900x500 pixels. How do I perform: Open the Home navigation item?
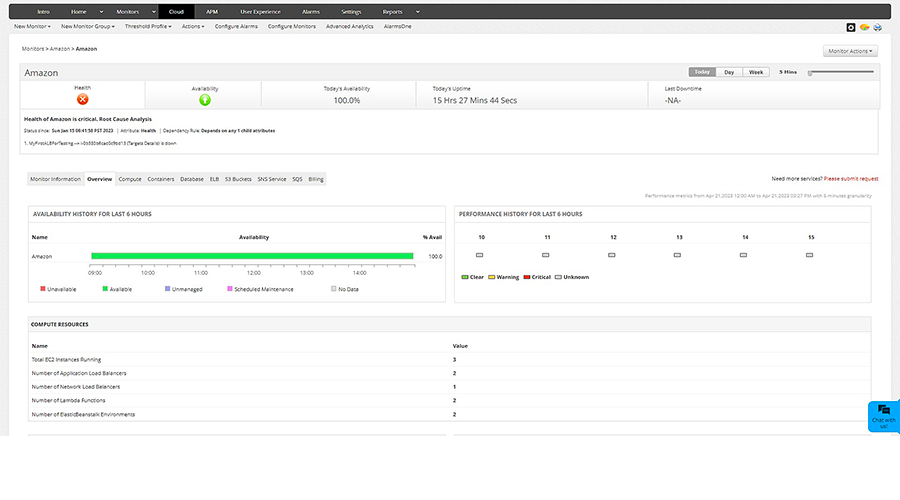tap(79, 11)
